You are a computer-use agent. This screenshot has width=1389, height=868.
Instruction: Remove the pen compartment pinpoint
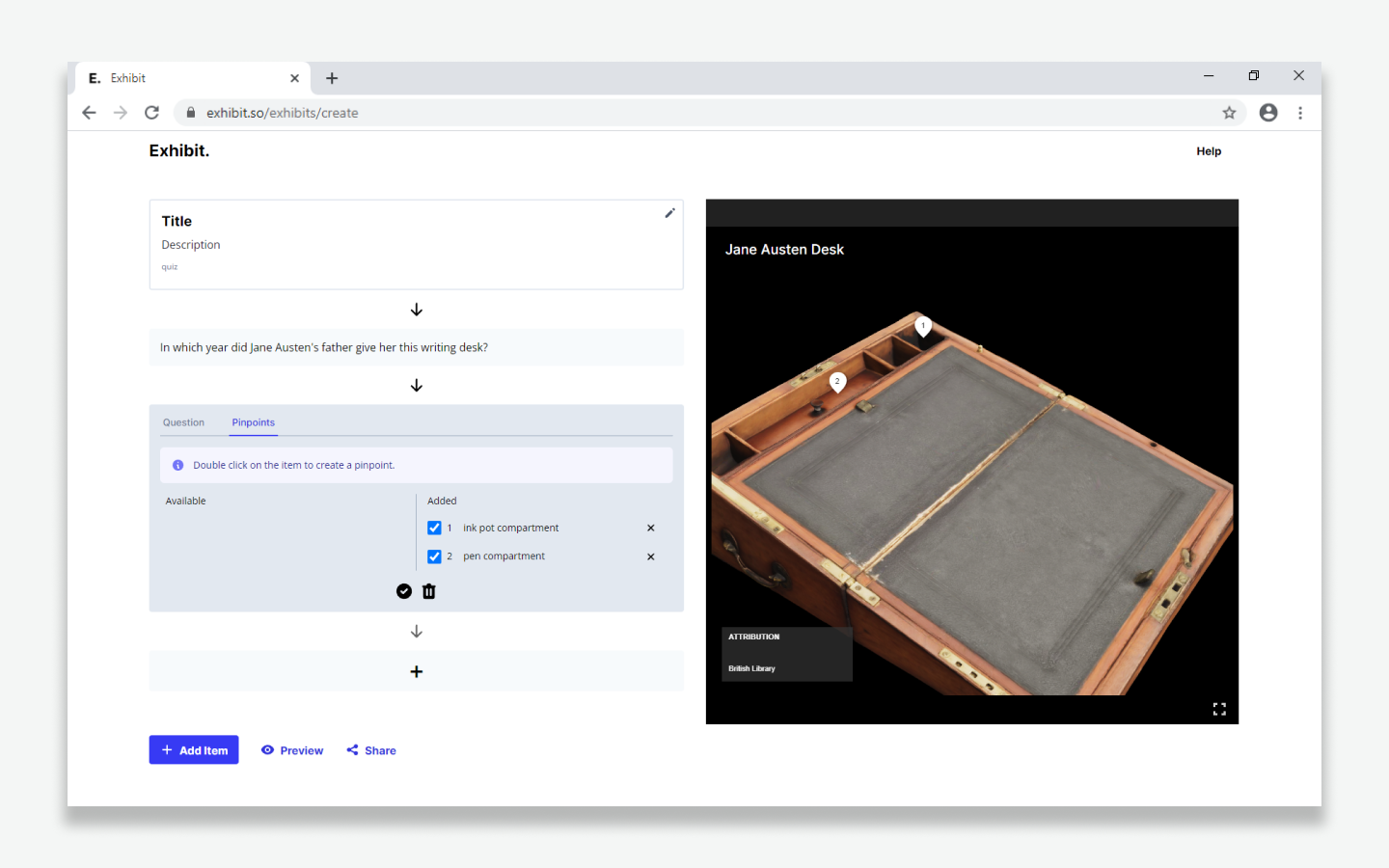point(651,556)
